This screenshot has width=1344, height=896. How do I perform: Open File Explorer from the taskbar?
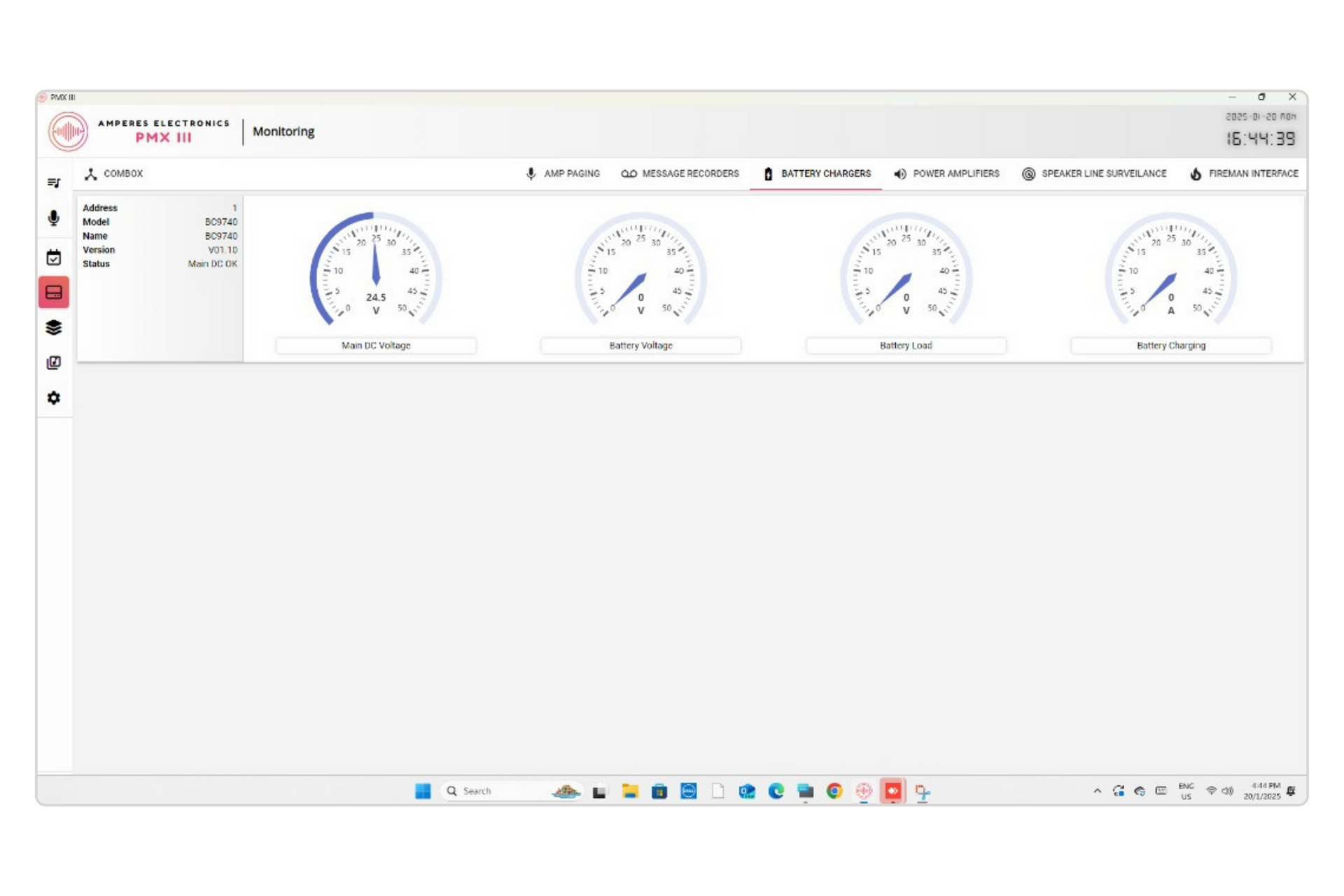(x=630, y=791)
